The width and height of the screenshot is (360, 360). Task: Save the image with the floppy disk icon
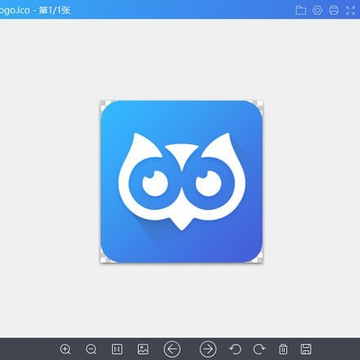pos(306,349)
